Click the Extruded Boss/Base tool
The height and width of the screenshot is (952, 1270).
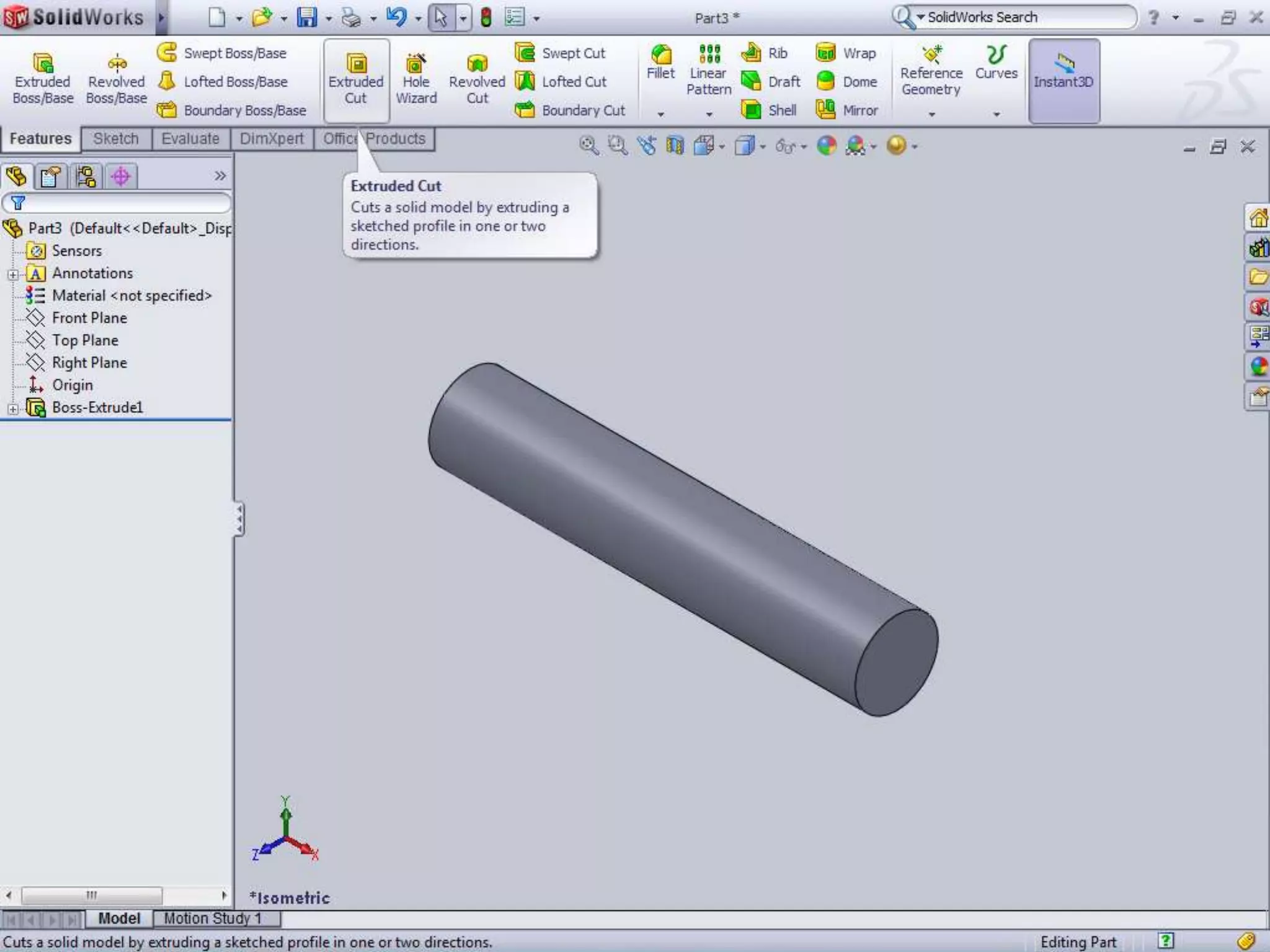point(42,79)
